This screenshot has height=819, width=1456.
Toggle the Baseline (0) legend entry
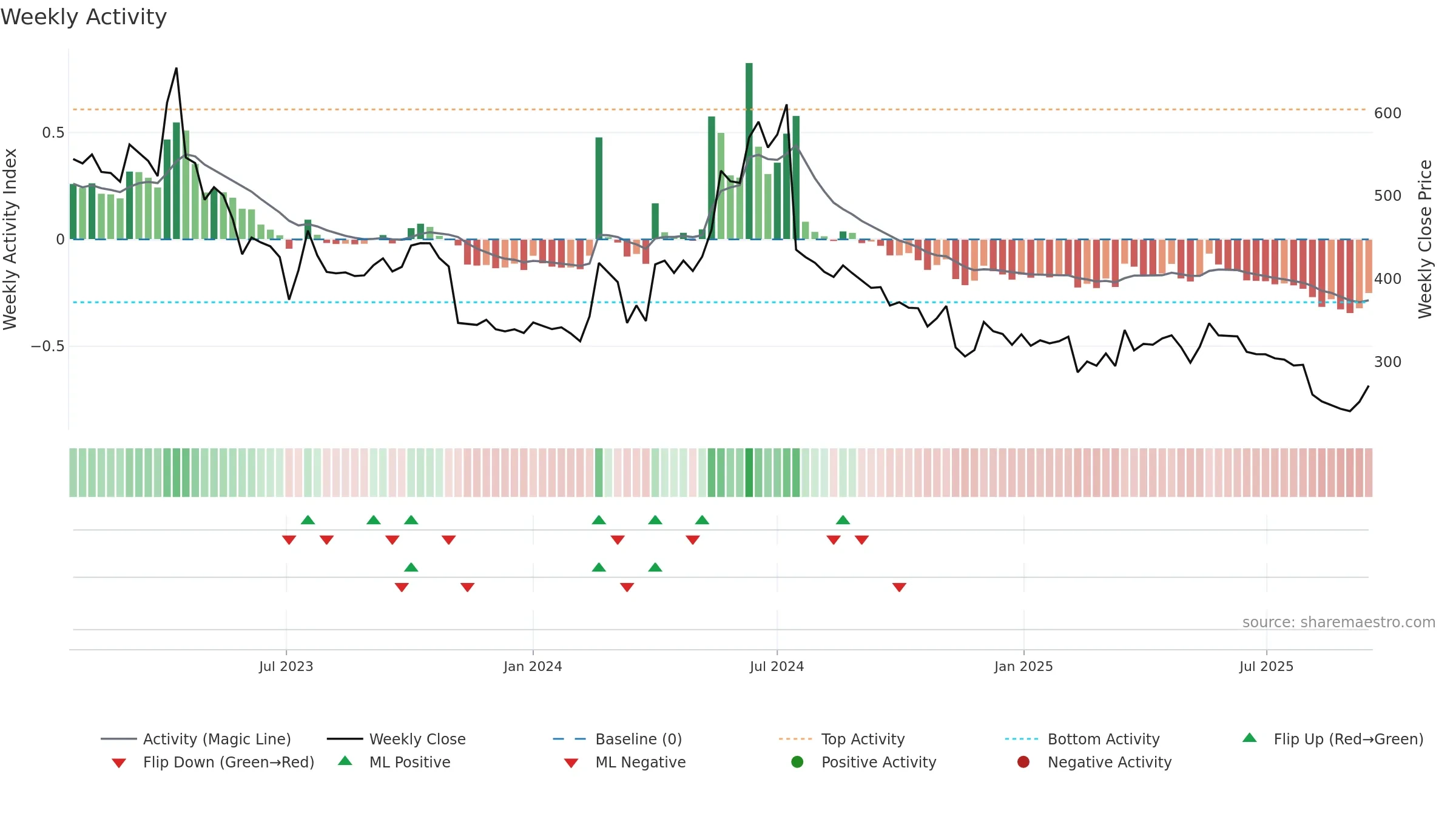pos(618,739)
